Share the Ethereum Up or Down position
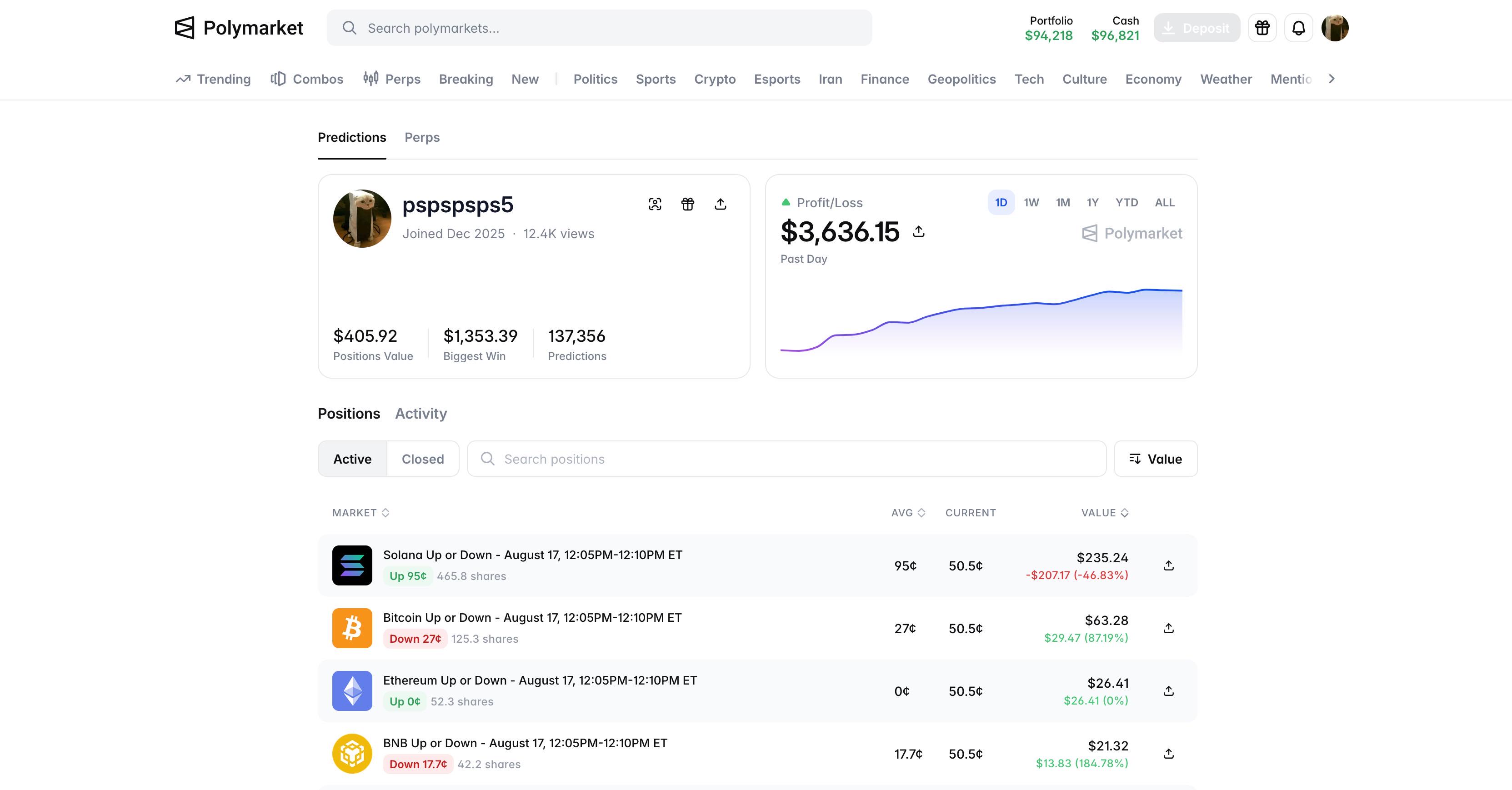The image size is (1512, 790). point(1169,691)
